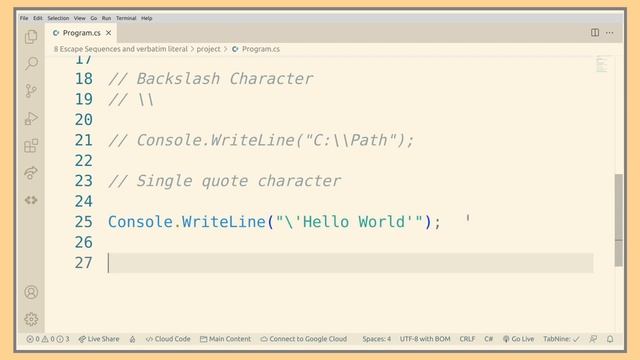Select the Program.cs editor tab

tap(82, 33)
